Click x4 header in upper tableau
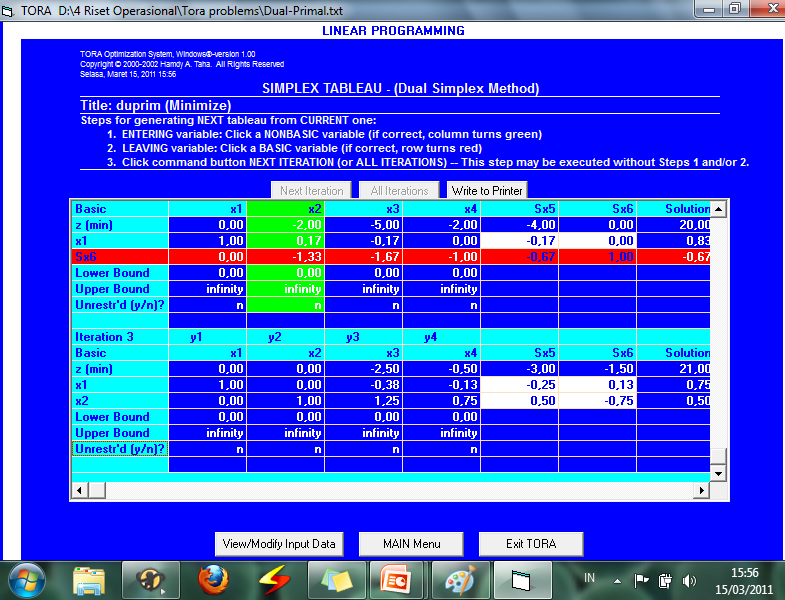 [442, 209]
